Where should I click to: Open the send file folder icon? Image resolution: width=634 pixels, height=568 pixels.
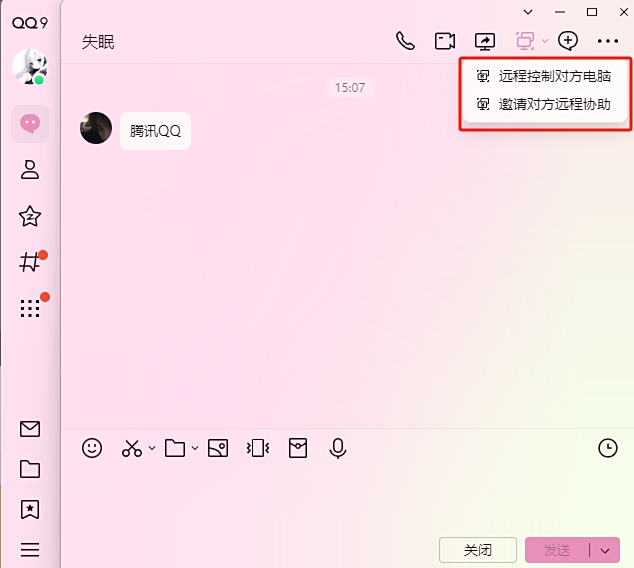click(175, 448)
